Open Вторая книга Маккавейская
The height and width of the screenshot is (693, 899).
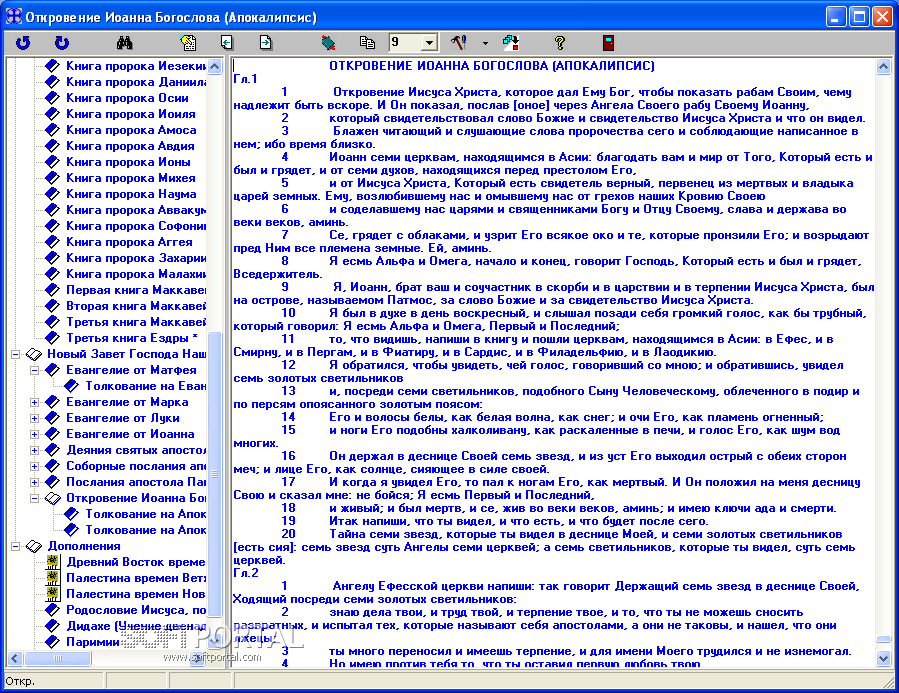(x=136, y=306)
